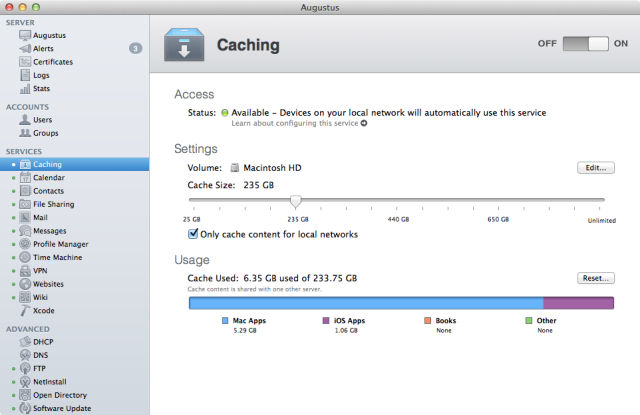Click the 1.06 GB value under iOS Apps
Viewport: 640px width, 415px height.
pos(346,331)
